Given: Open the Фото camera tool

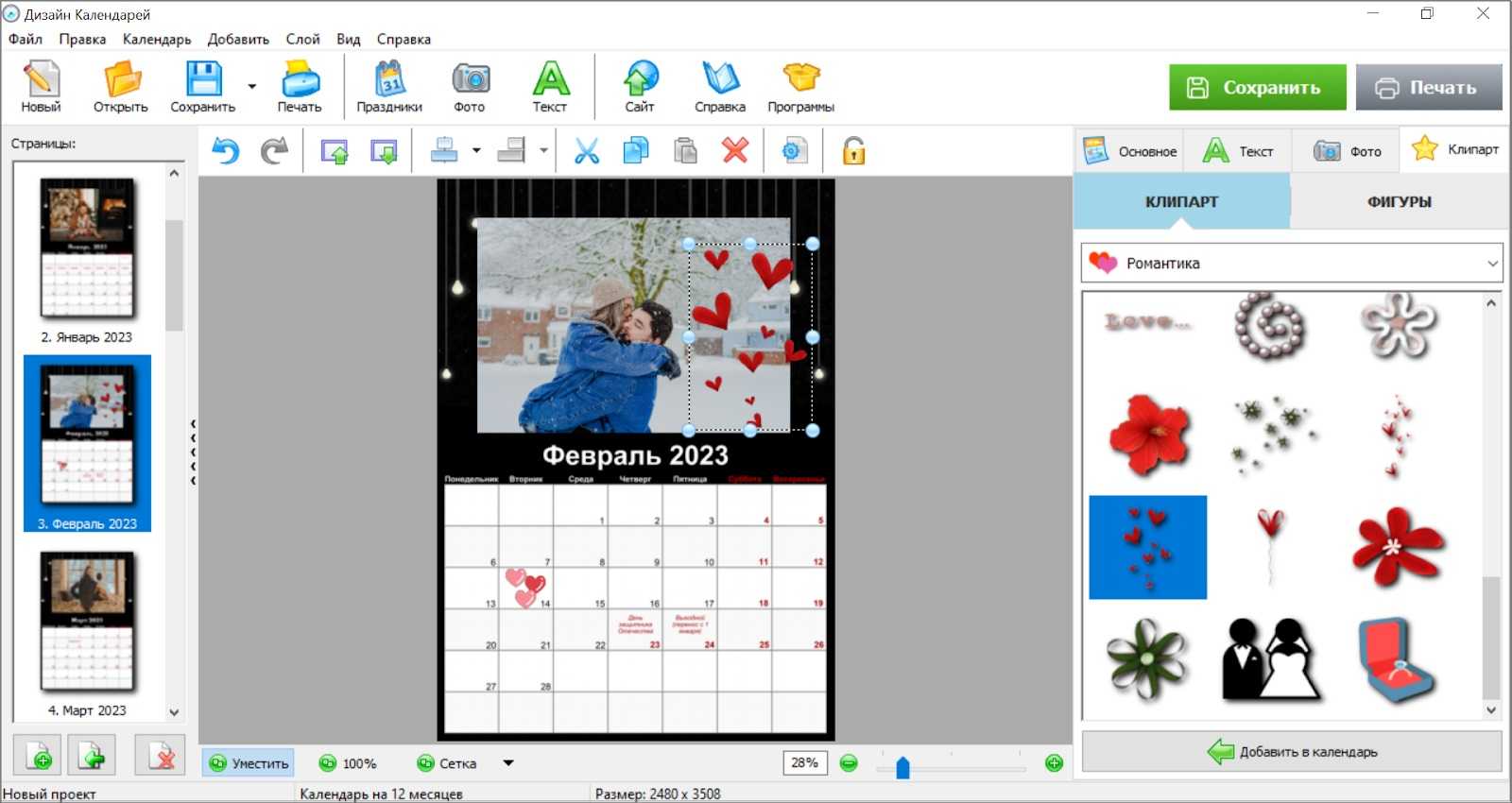Looking at the screenshot, I should pos(470,86).
